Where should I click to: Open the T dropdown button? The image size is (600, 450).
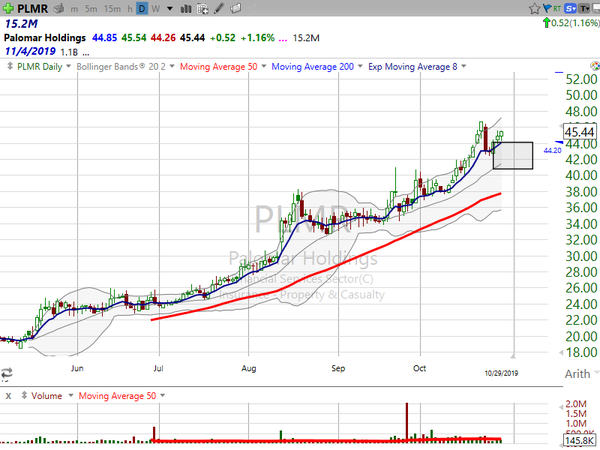point(584,8)
